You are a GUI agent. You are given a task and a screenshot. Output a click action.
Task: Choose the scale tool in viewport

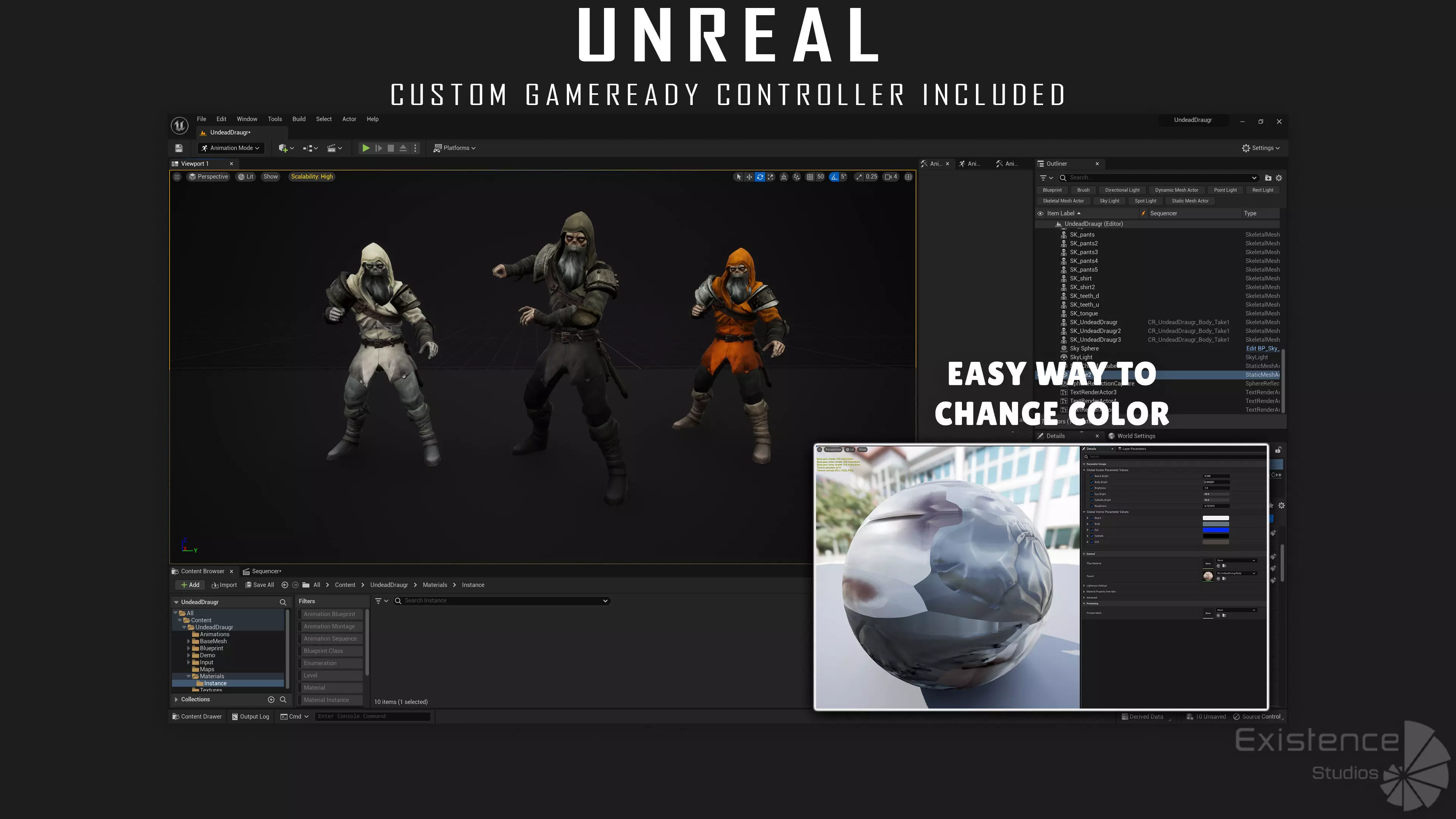[x=771, y=177]
